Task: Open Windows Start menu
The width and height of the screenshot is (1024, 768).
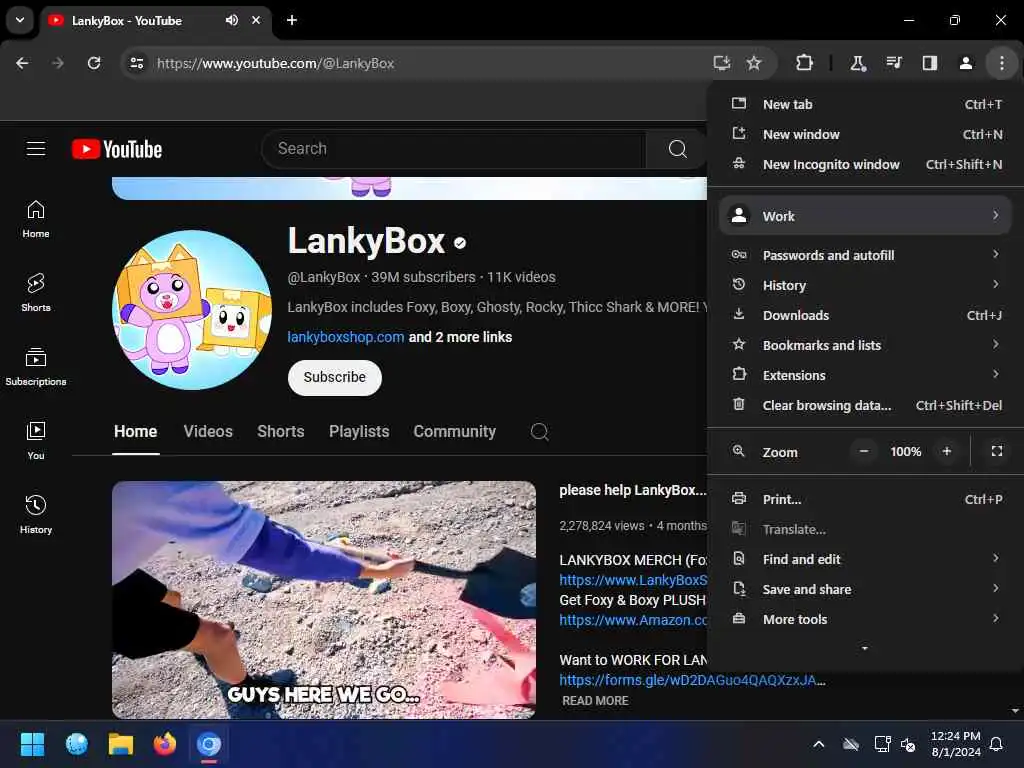Action: click(32, 744)
